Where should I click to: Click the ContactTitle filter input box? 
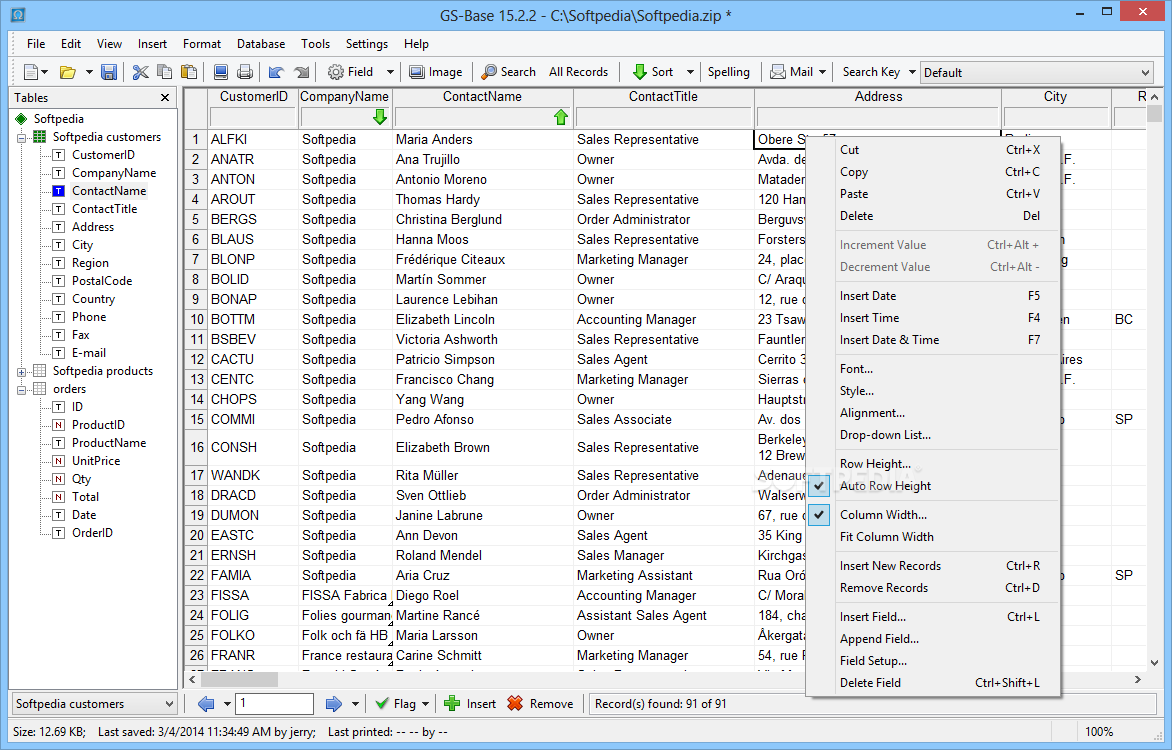point(664,117)
